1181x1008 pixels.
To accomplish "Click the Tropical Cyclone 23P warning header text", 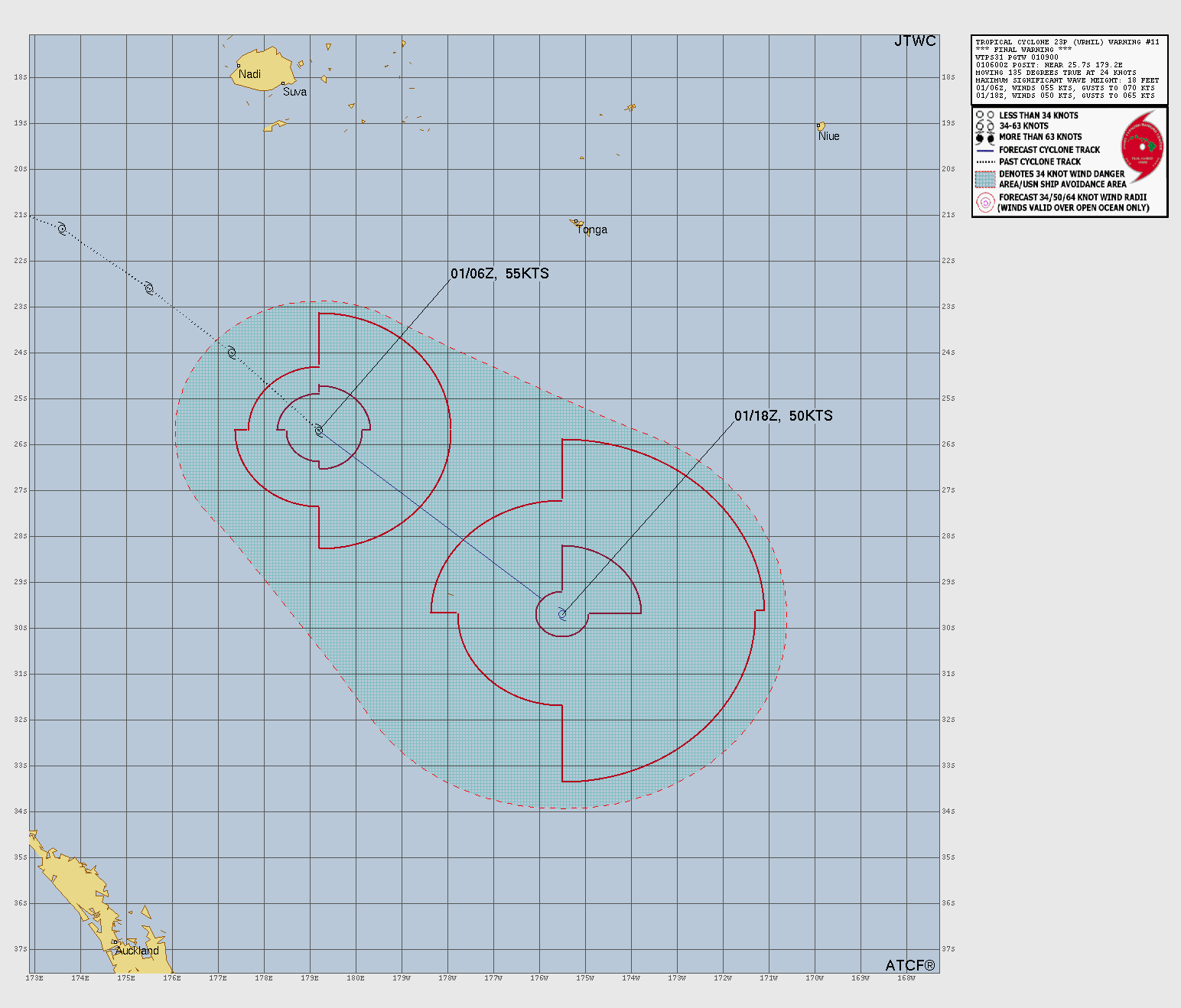I will pos(1067,42).
